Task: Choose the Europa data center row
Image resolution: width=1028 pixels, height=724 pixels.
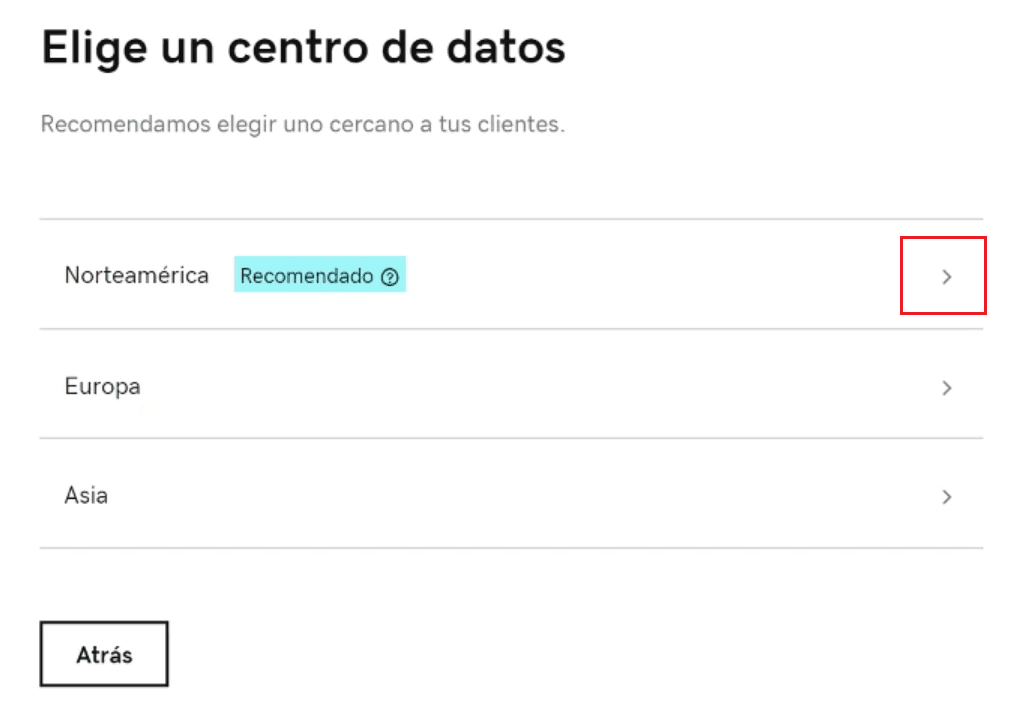Action: 511,384
